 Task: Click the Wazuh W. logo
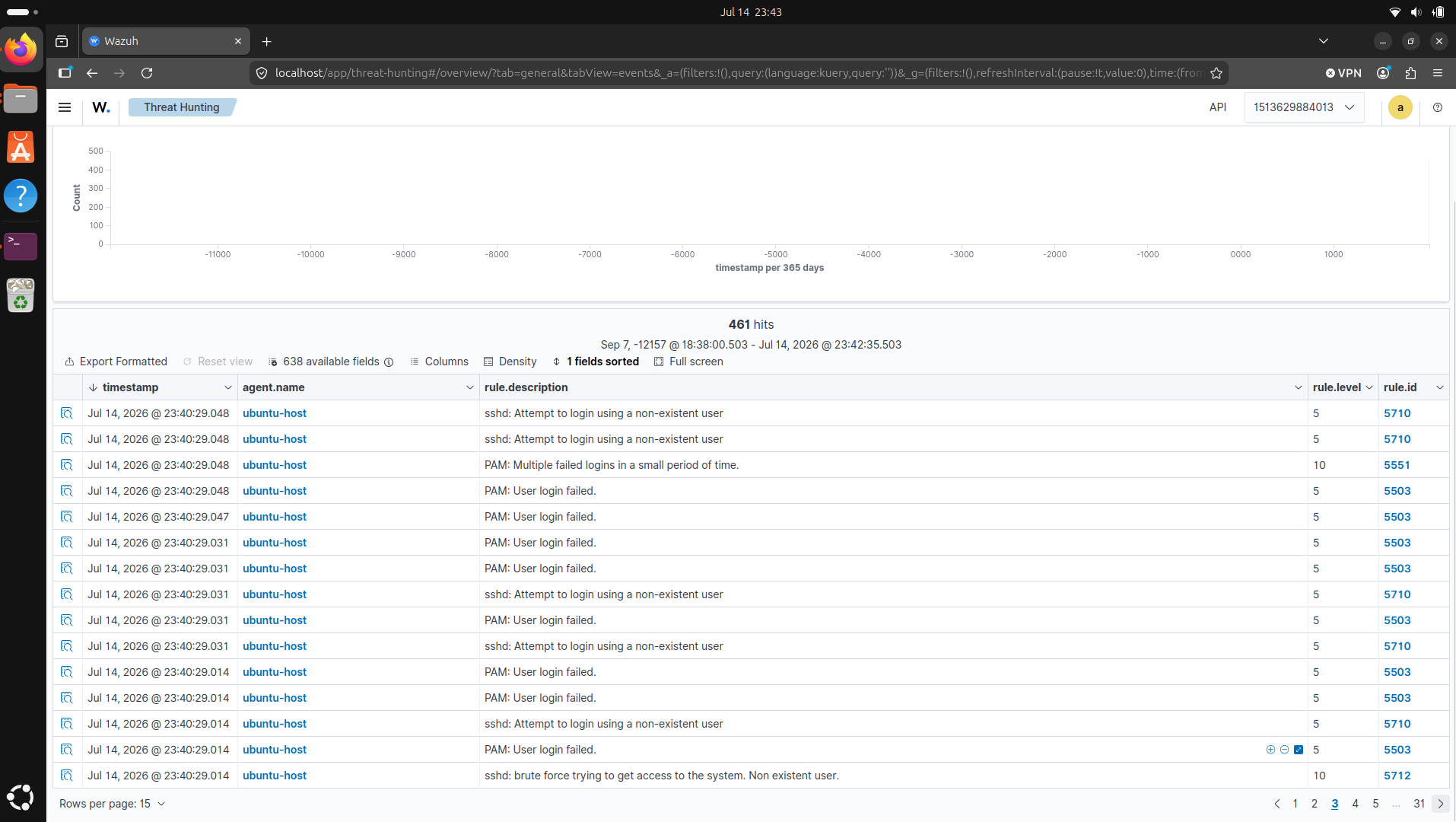(x=101, y=107)
